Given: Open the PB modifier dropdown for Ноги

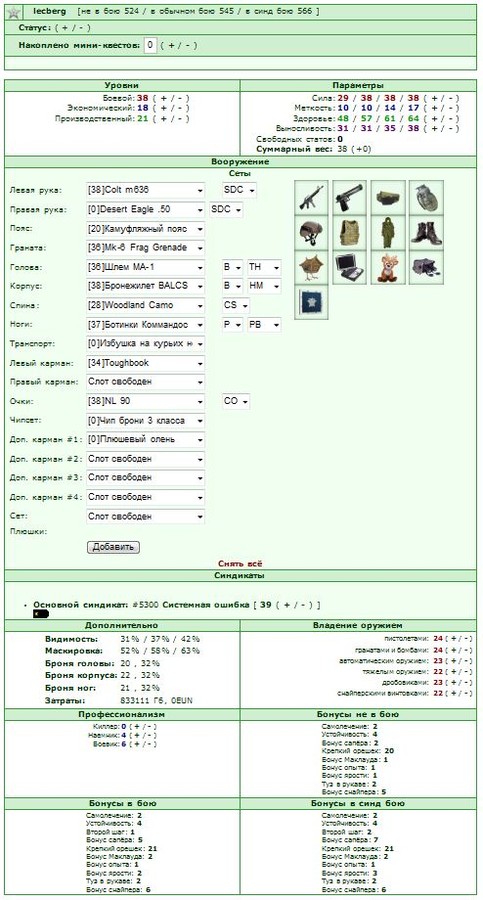Looking at the screenshot, I should click(x=264, y=325).
